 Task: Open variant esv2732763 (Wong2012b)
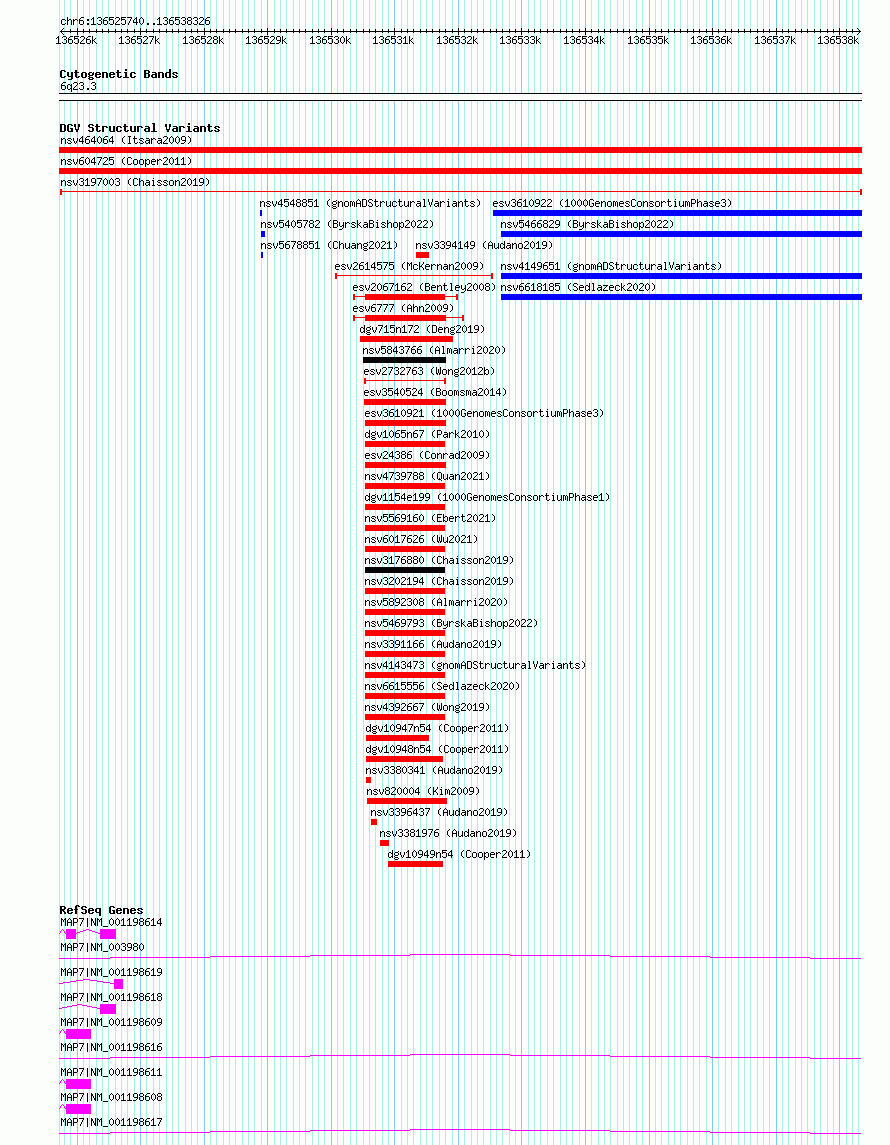(x=429, y=372)
